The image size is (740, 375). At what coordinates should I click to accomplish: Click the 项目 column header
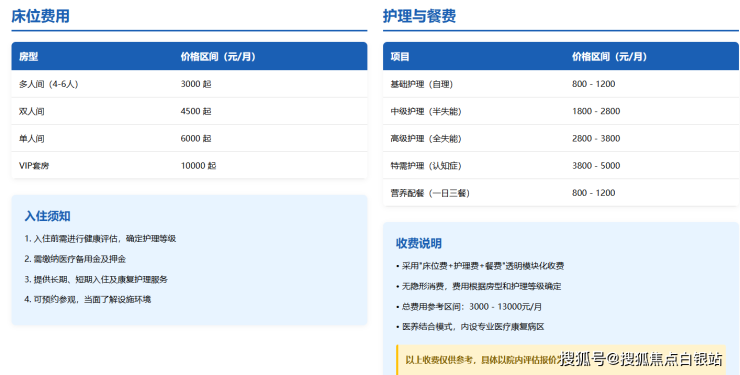tap(400, 57)
